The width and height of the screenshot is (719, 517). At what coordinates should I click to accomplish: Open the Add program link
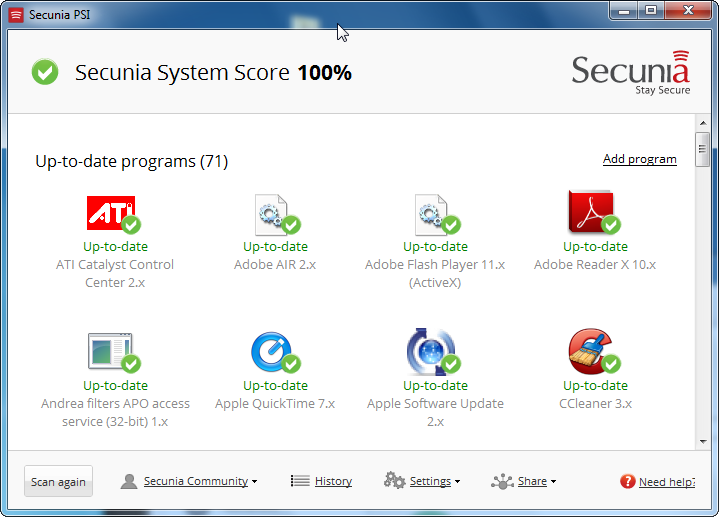pyautogui.click(x=640, y=159)
